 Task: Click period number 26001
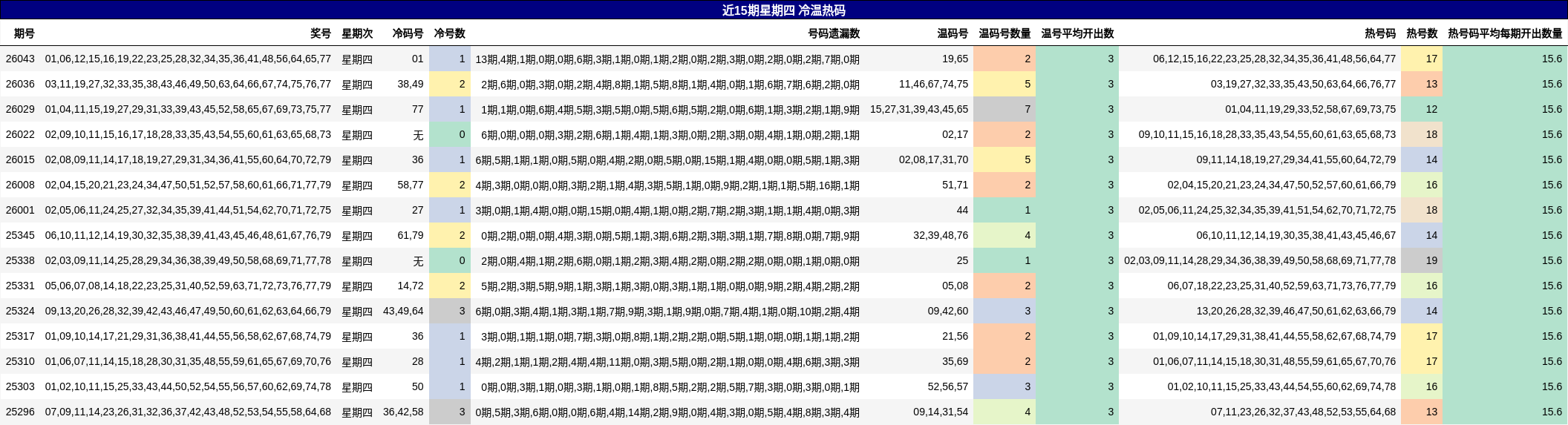click(20, 210)
